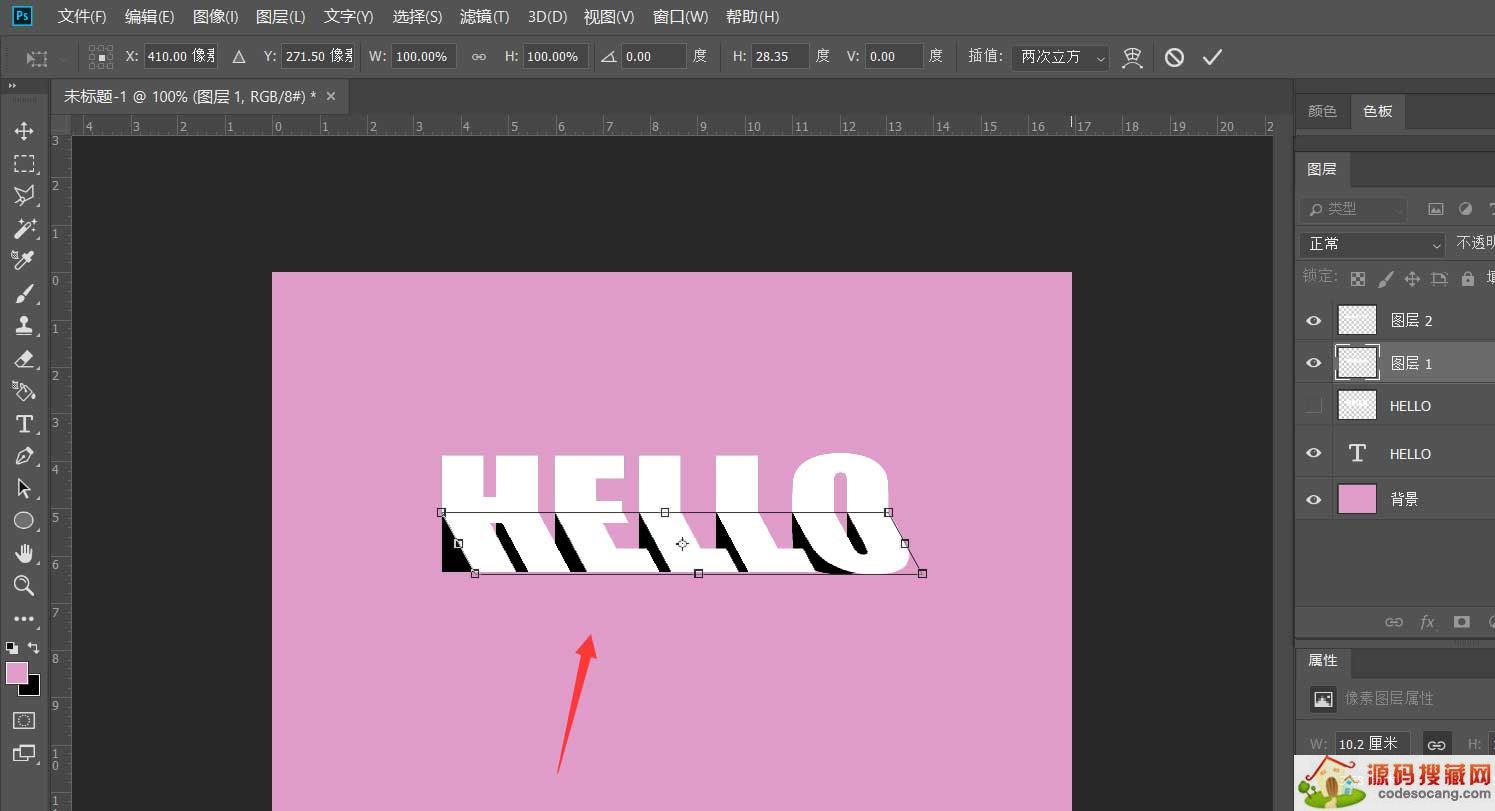Image resolution: width=1495 pixels, height=811 pixels.
Task: Toggle lock position
Action: click(x=1412, y=279)
